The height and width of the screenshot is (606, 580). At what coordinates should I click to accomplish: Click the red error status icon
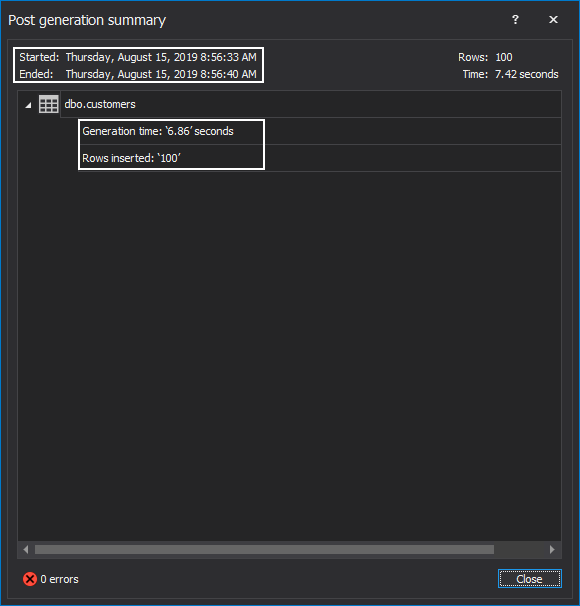(x=30, y=579)
